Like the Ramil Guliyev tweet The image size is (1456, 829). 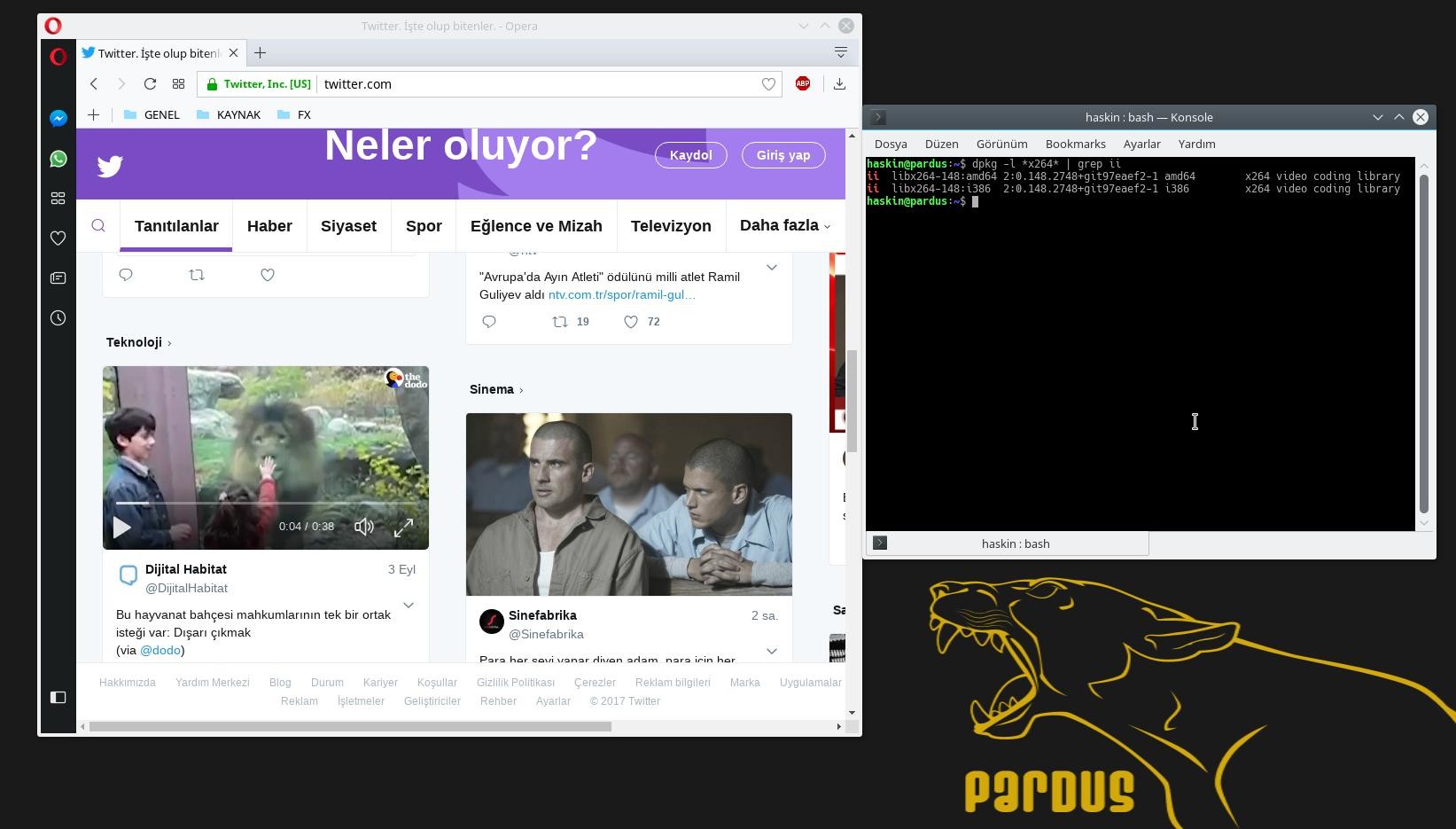point(631,322)
